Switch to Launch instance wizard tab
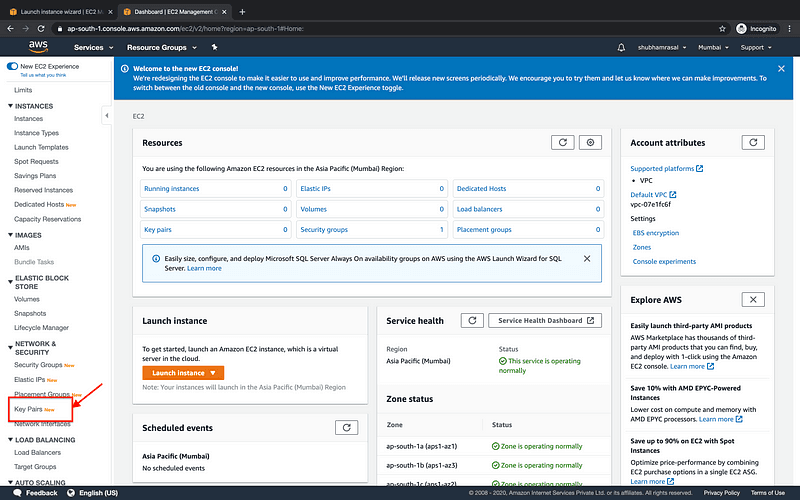This screenshot has width=800, height=500. point(60,12)
